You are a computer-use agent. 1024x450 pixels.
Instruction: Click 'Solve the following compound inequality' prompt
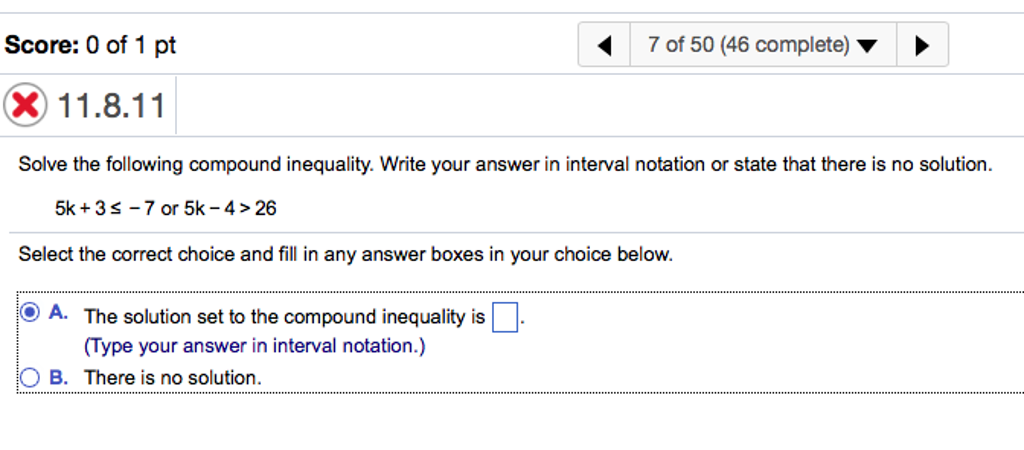pyautogui.click(x=505, y=165)
